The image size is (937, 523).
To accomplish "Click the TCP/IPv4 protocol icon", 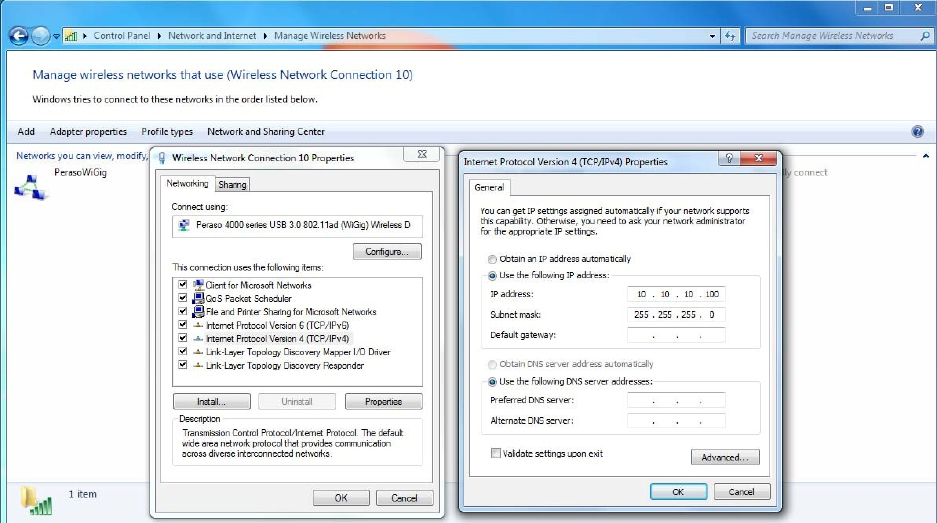I will pyautogui.click(x=198, y=338).
